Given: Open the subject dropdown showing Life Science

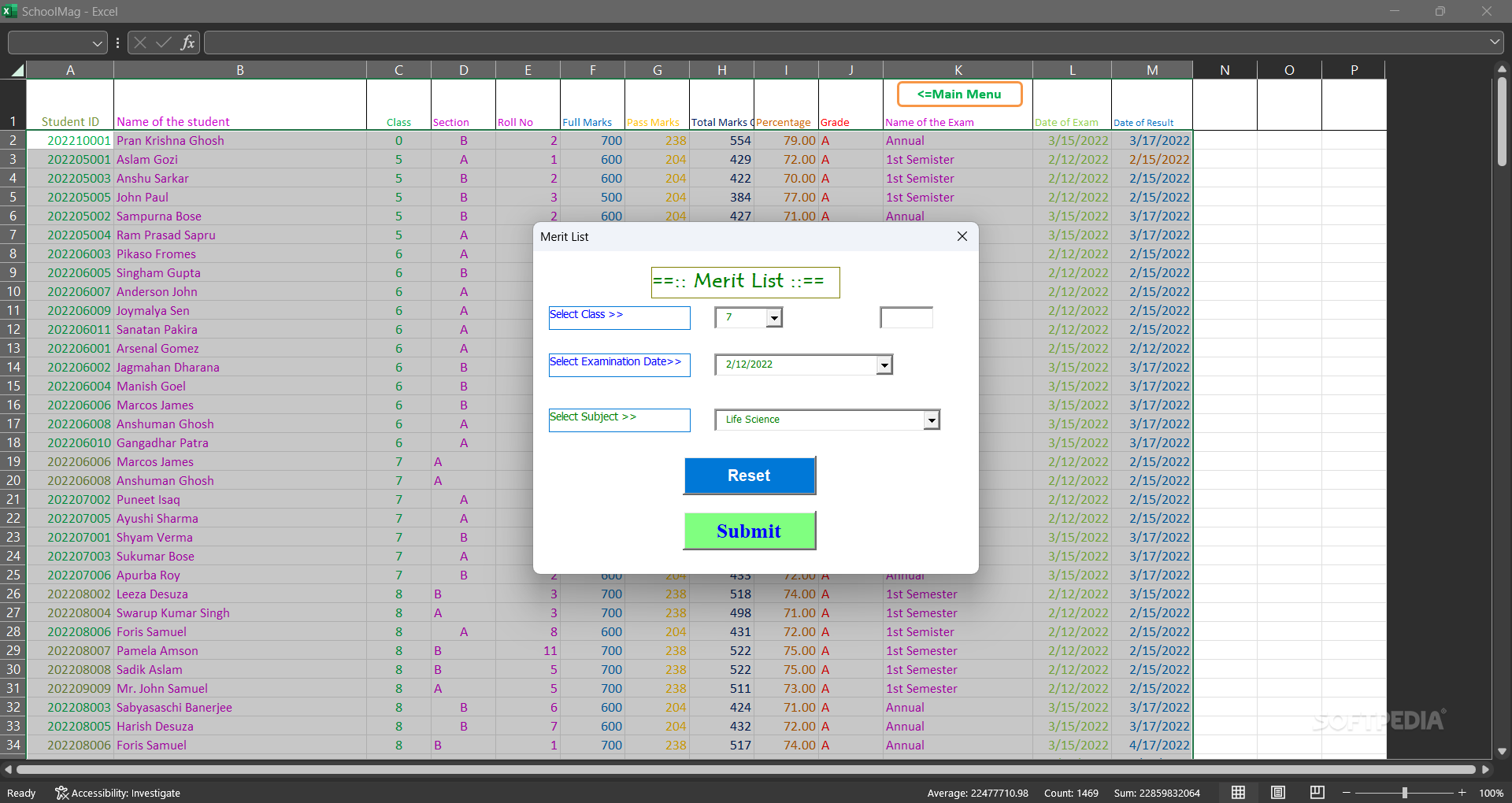Looking at the screenshot, I should pyautogui.click(x=932, y=420).
